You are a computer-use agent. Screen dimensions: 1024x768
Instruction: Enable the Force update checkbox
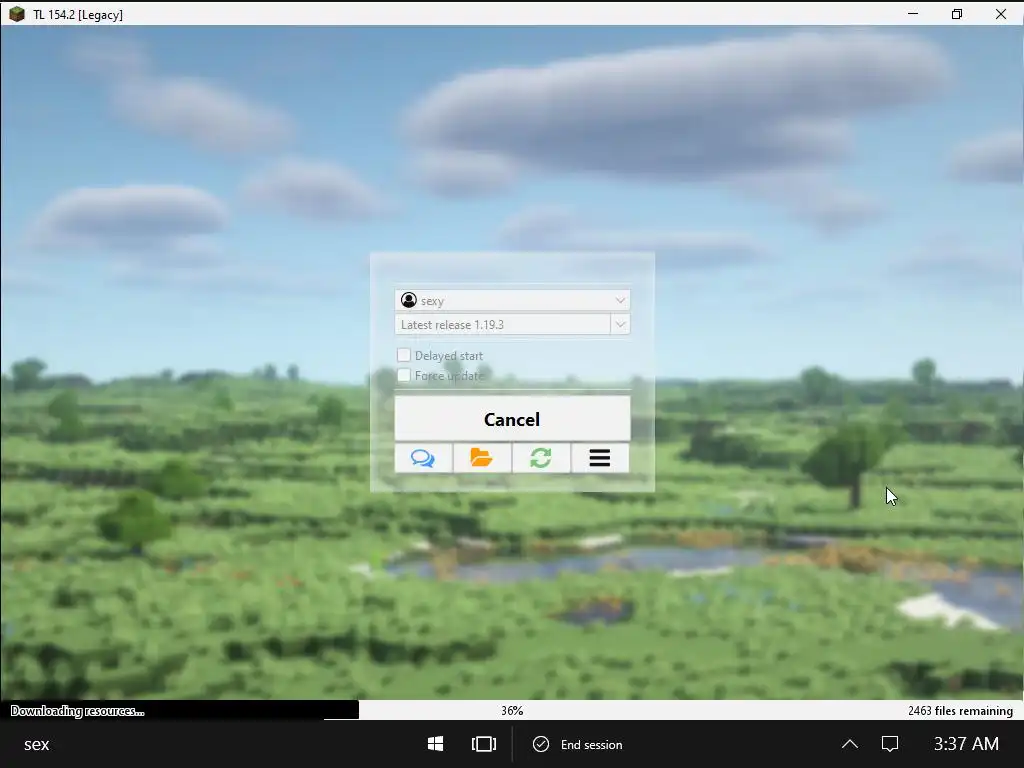[404, 376]
